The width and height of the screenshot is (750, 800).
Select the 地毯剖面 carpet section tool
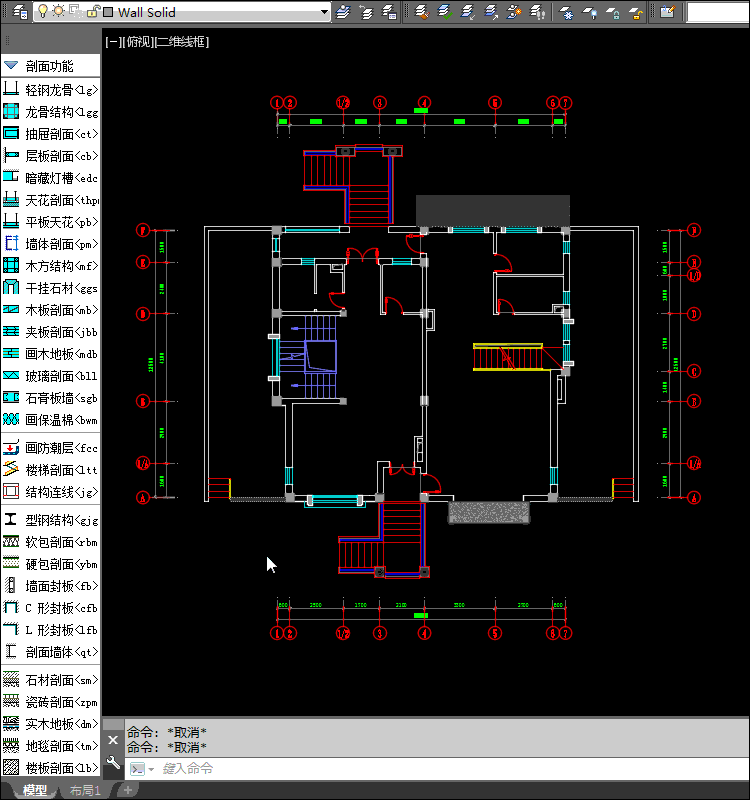tap(50, 745)
